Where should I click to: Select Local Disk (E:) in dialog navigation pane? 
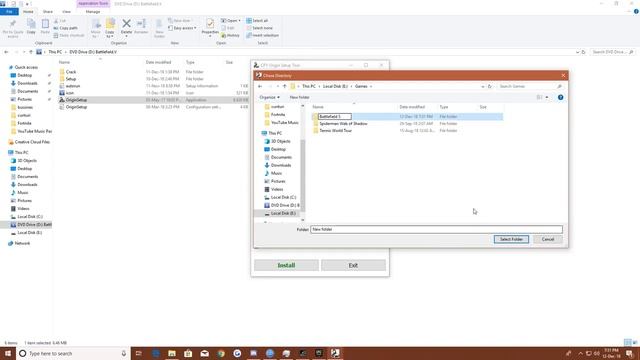(x=283, y=213)
